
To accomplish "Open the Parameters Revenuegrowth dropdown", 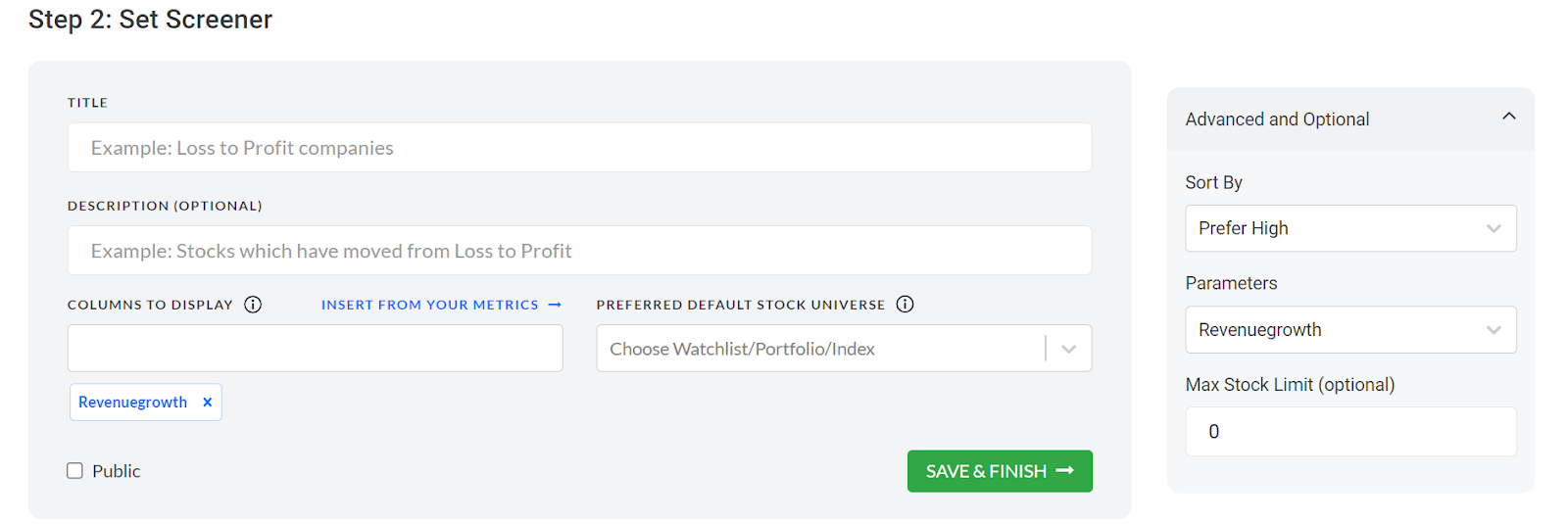I will click(x=1350, y=330).
